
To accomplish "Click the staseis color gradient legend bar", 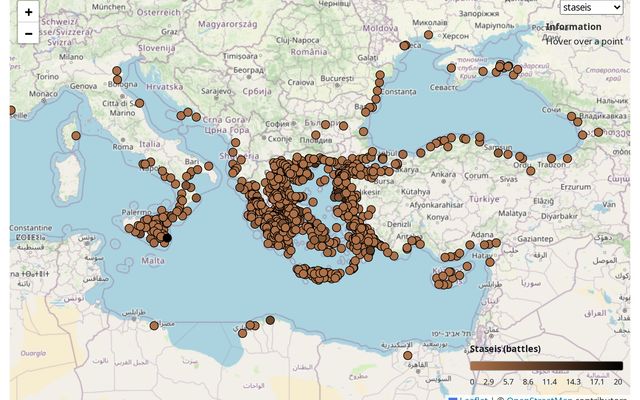I will 546,366.
